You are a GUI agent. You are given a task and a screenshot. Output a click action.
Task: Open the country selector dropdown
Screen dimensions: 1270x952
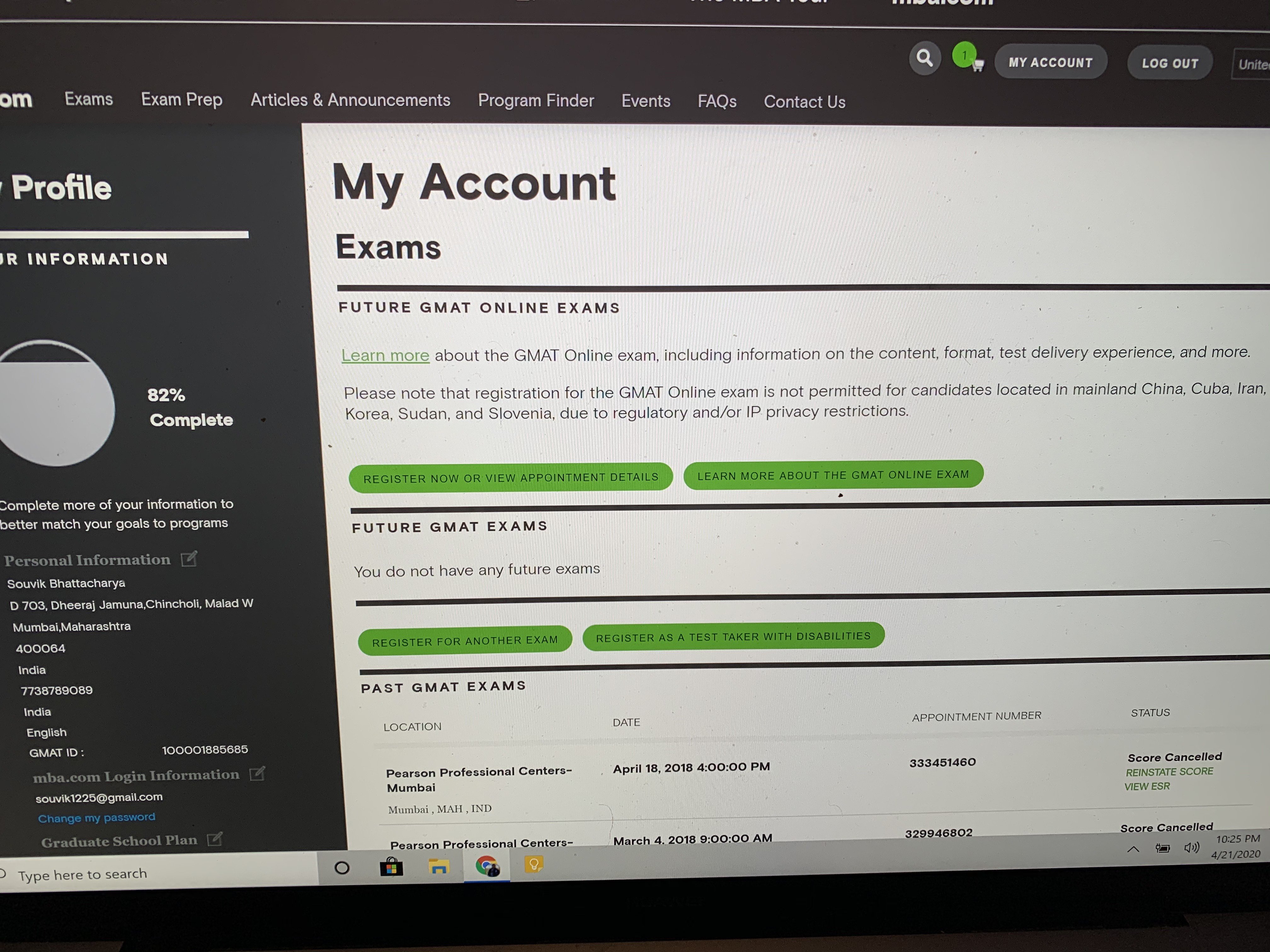tap(1252, 64)
